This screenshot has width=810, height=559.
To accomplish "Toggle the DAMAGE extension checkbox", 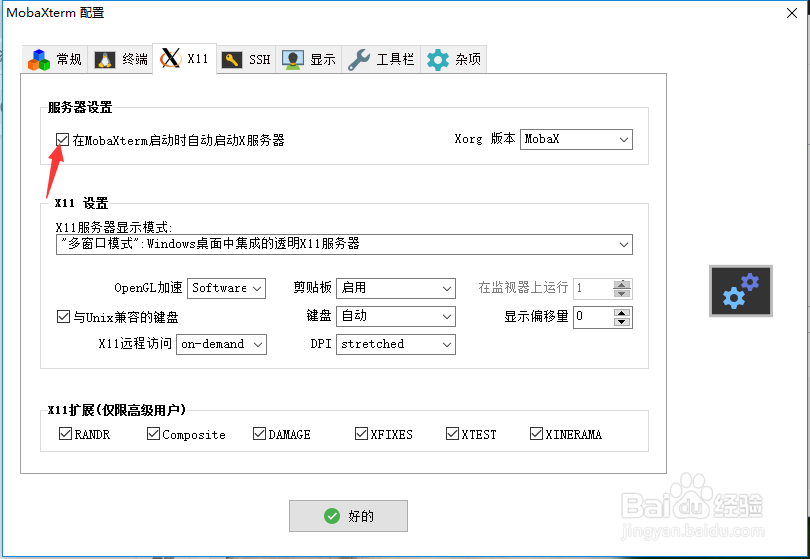I will coord(259,433).
